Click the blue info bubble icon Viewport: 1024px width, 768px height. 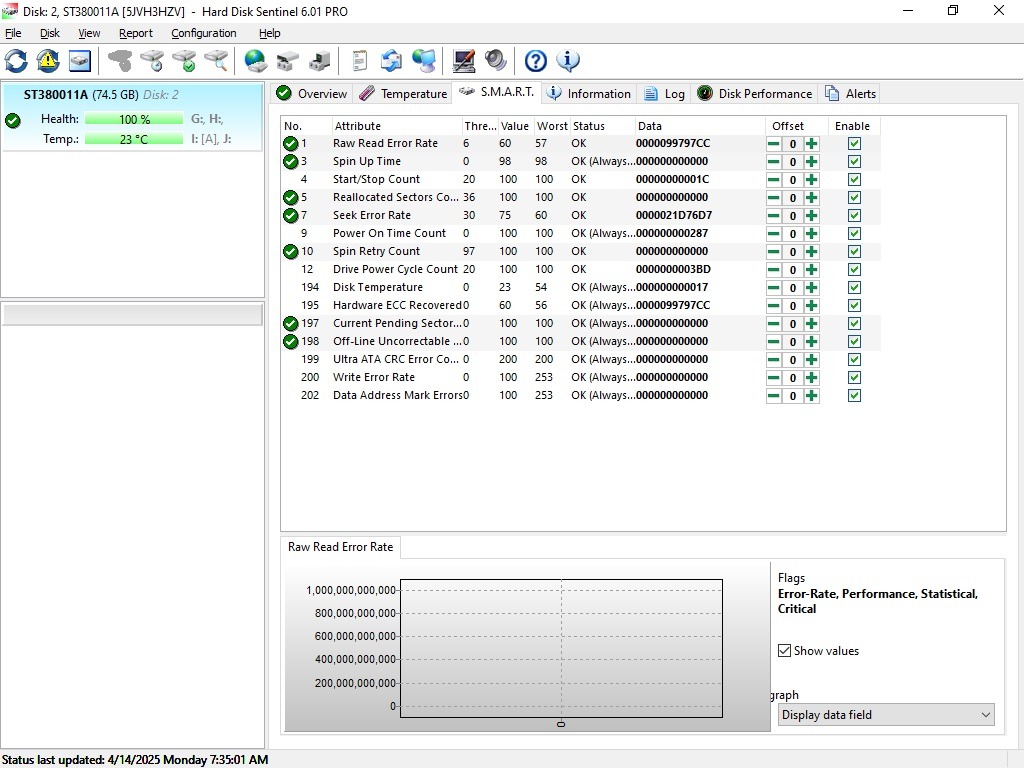point(568,61)
